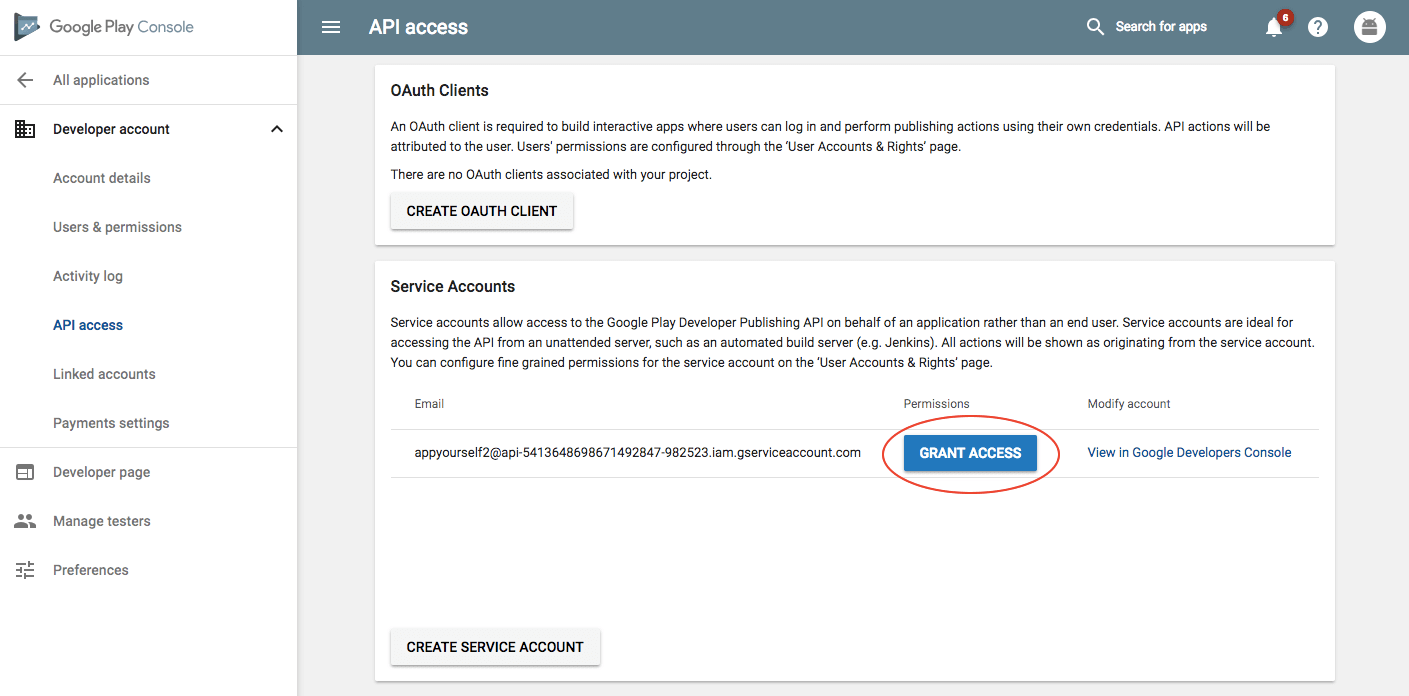Click the 'There are no OAuth clients' message
This screenshot has height=696, width=1409.
tap(551, 175)
